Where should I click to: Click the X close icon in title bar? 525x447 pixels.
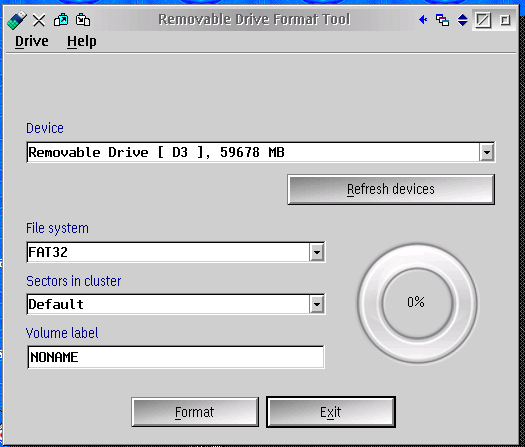pyautogui.click(x=39, y=20)
